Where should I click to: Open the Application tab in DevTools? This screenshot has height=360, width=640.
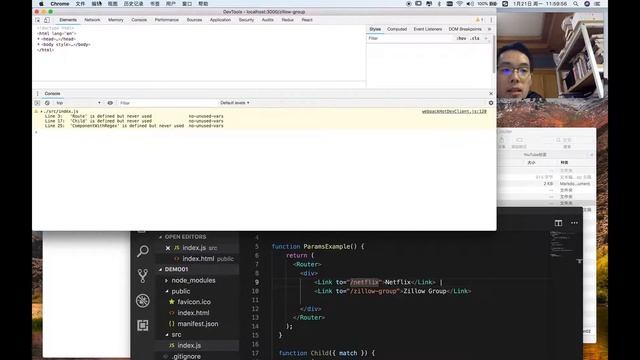coord(220,20)
